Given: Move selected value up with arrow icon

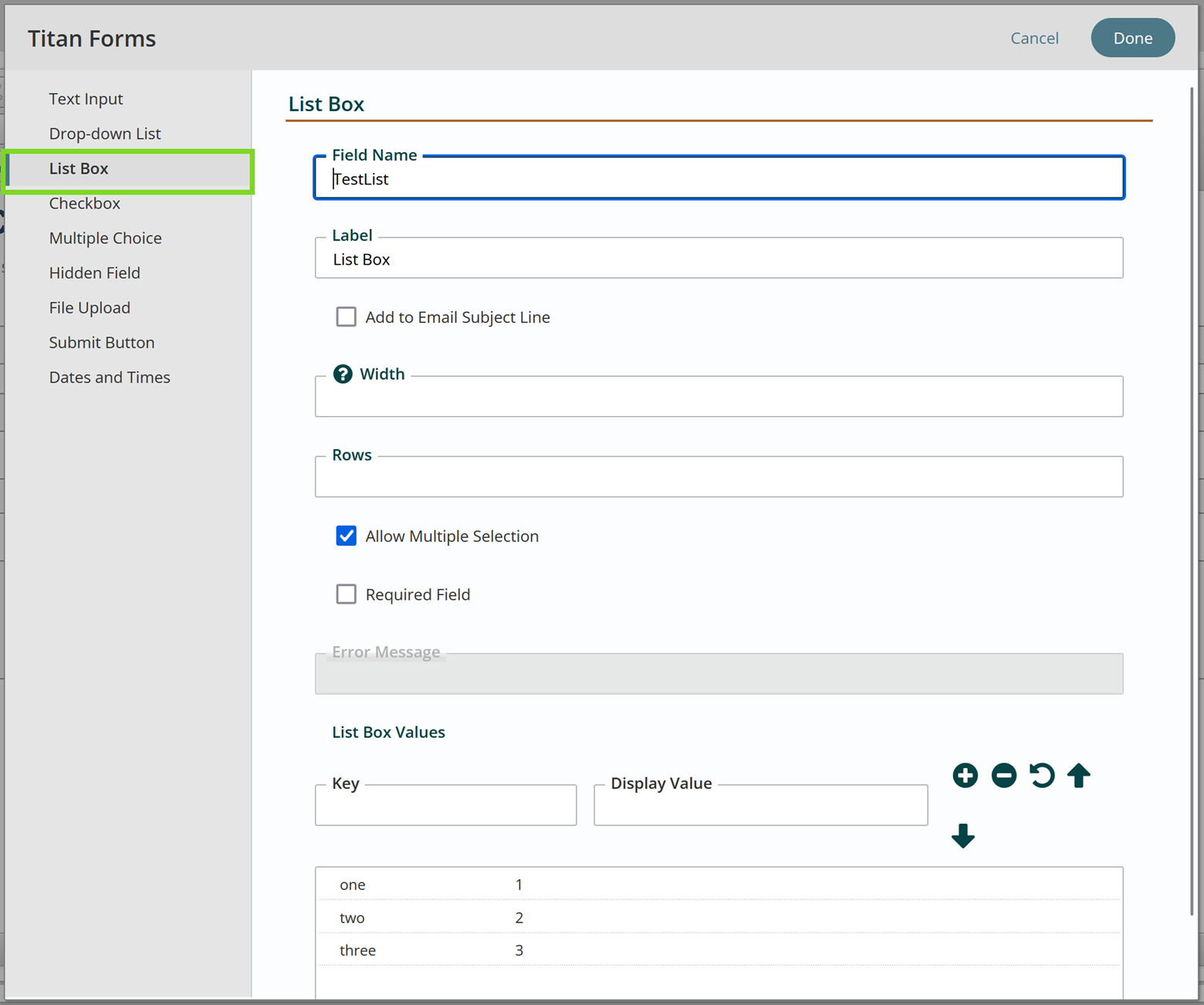Looking at the screenshot, I should 1079,775.
